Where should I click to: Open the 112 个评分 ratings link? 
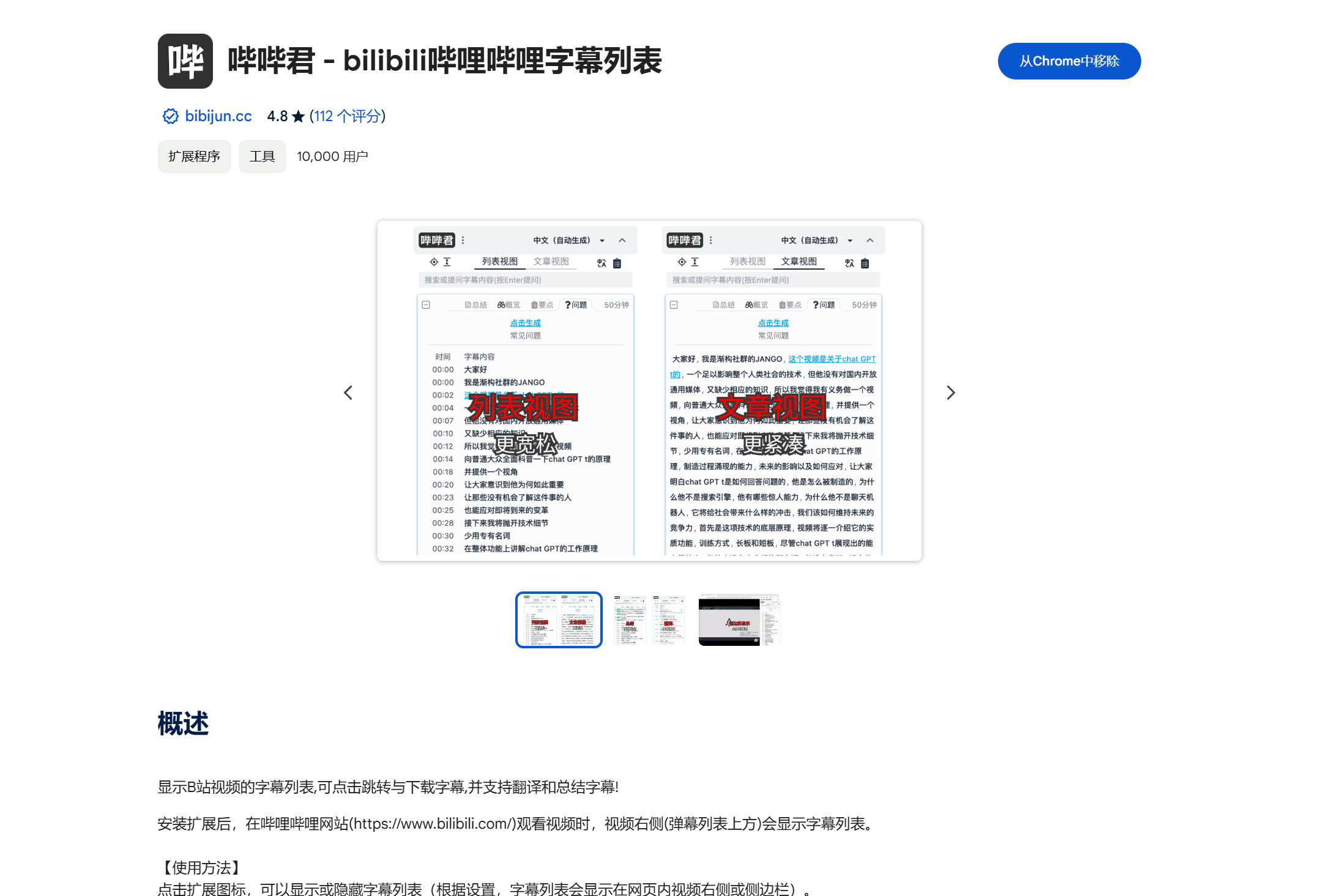click(x=347, y=116)
